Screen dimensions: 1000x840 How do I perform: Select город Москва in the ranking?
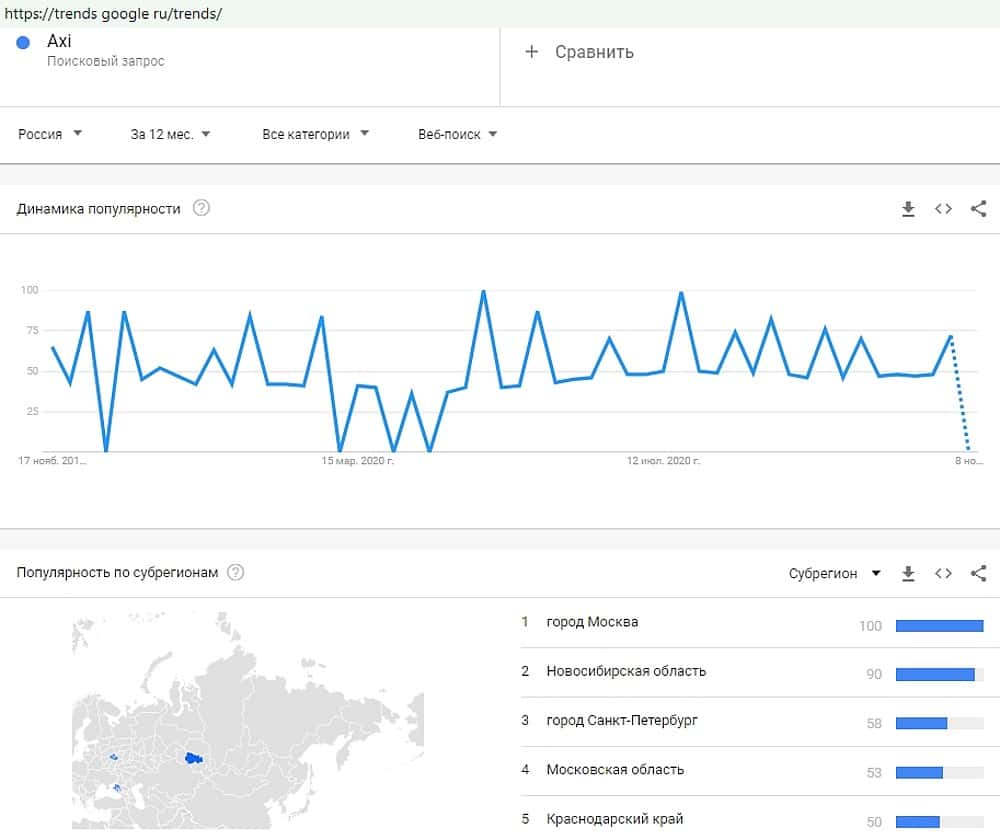[x=592, y=622]
